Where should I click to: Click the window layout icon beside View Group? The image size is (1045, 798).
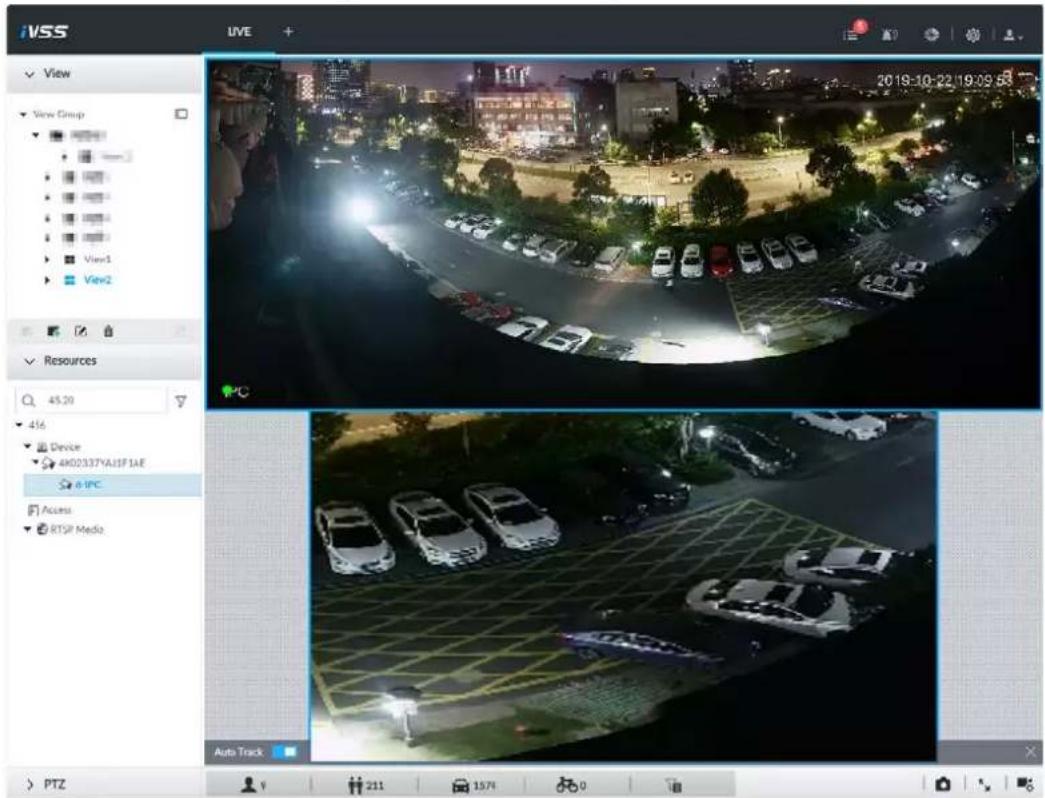tap(181, 114)
